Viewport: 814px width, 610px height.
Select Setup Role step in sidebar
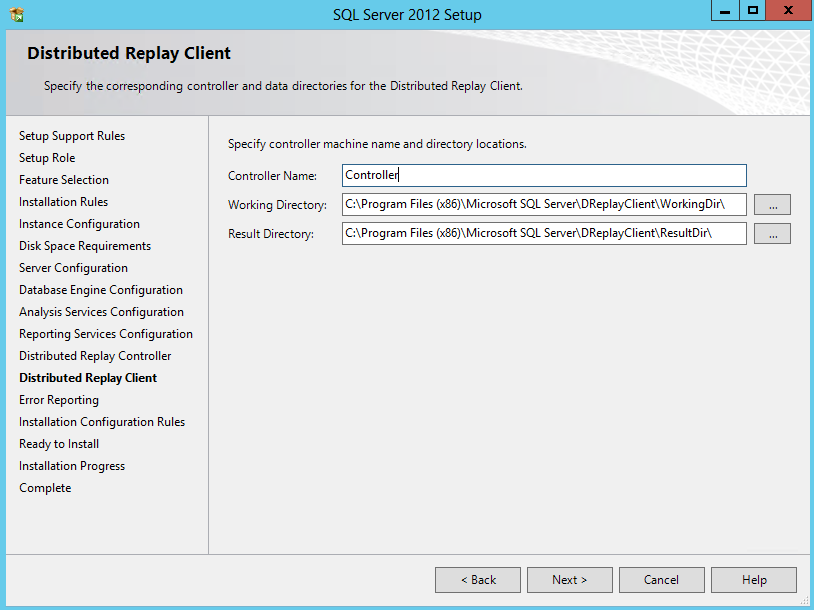47,158
